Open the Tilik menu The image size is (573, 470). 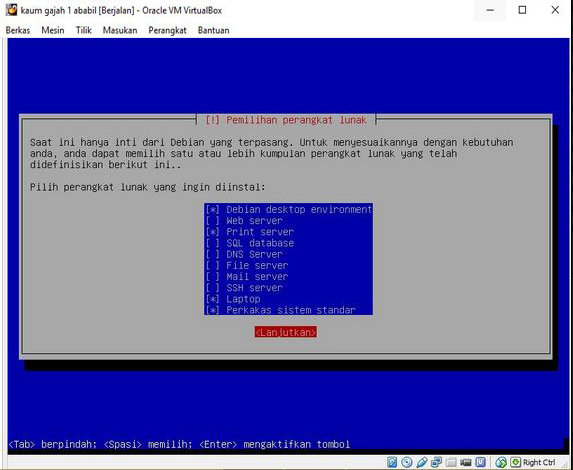(83, 30)
